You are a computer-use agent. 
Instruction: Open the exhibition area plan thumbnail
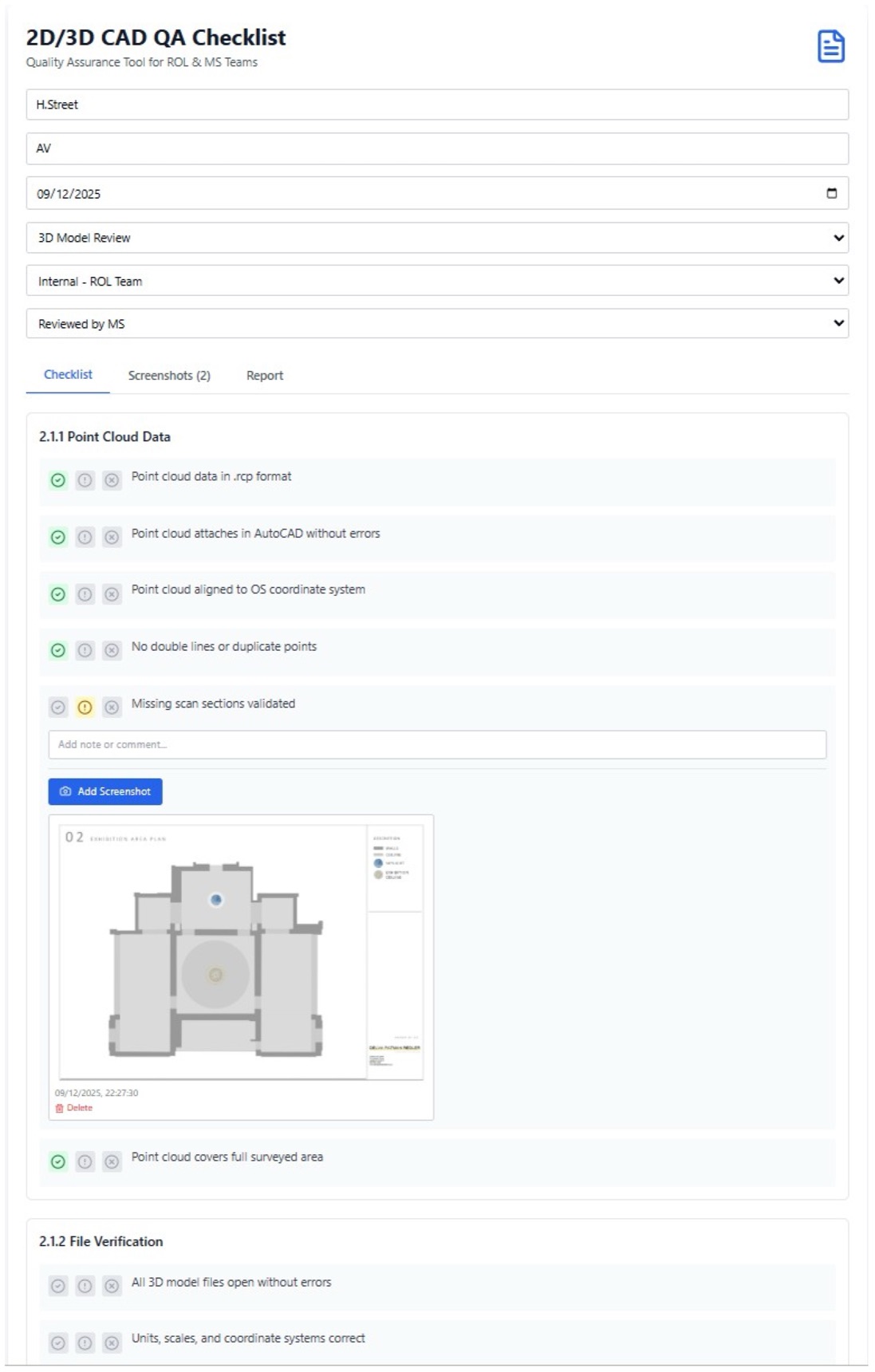[x=241, y=952]
